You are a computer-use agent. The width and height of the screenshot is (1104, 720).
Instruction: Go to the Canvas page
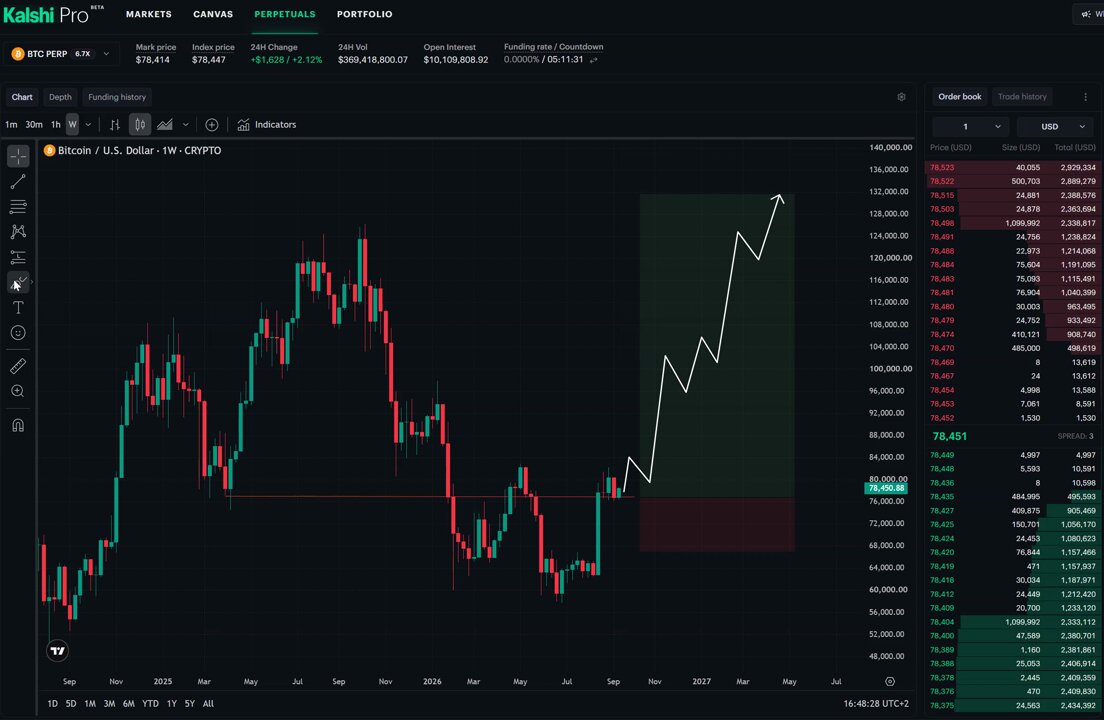click(213, 14)
